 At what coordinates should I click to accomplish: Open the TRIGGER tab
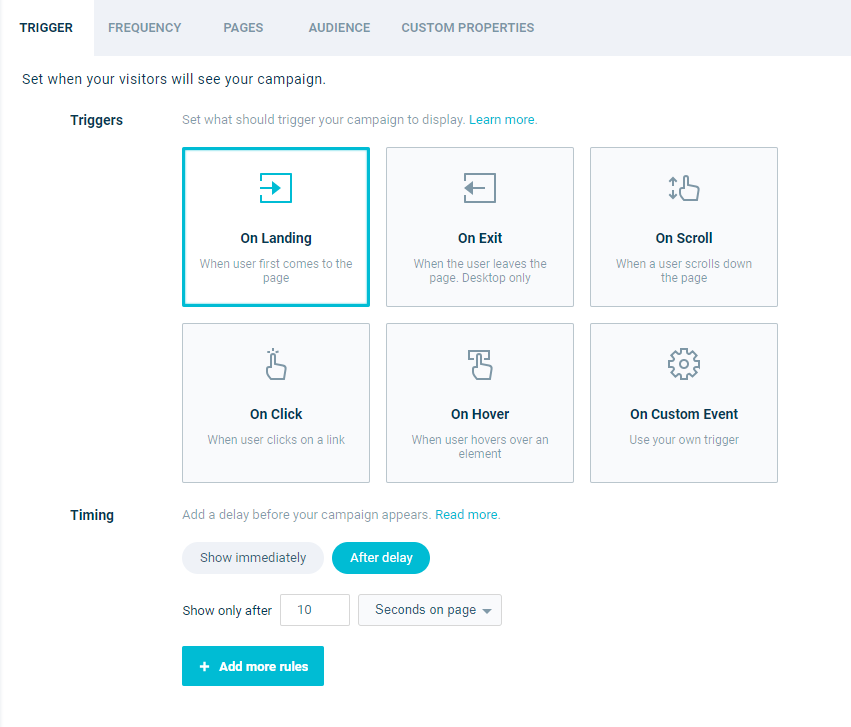(x=46, y=28)
